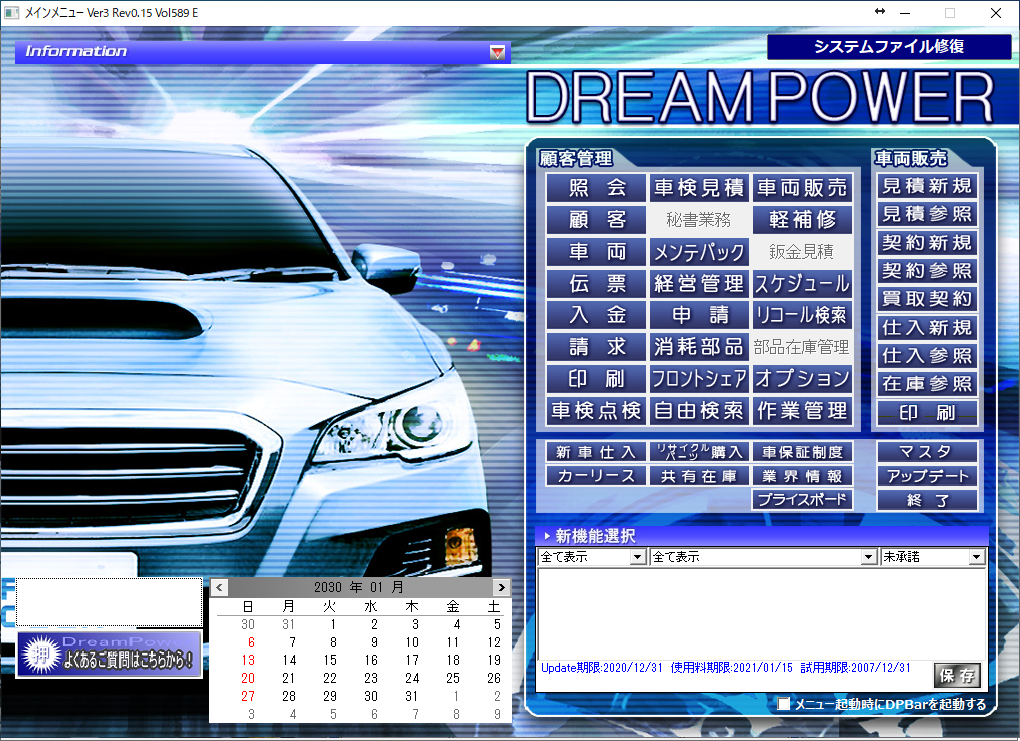Open 経営管理 button
Image resolution: width=1020 pixels, height=741 pixels.
699,283
